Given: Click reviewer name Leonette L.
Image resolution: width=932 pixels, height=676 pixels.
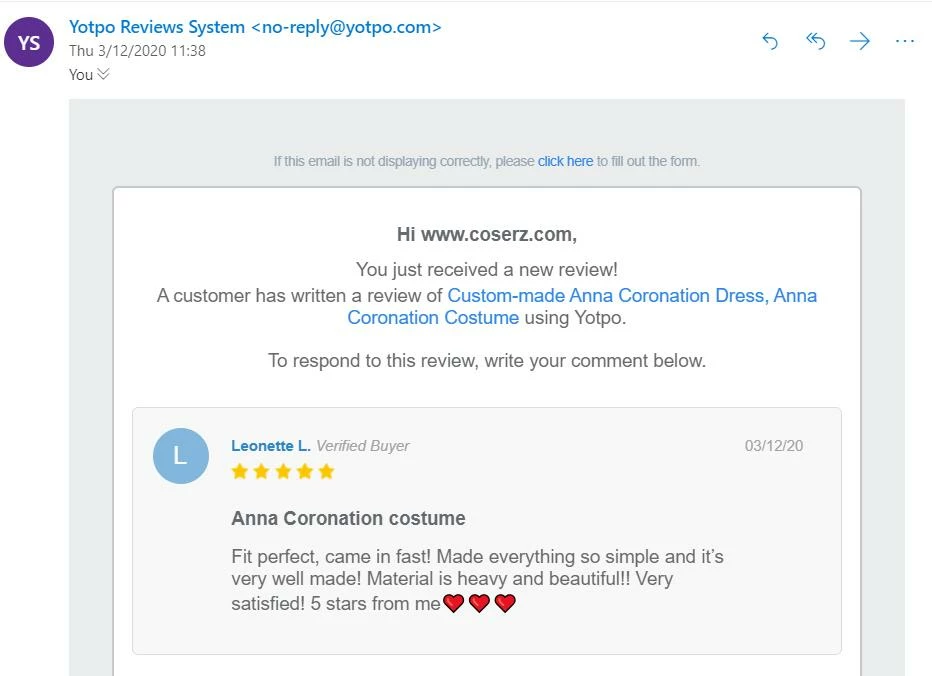Looking at the screenshot, I should 271,446.
